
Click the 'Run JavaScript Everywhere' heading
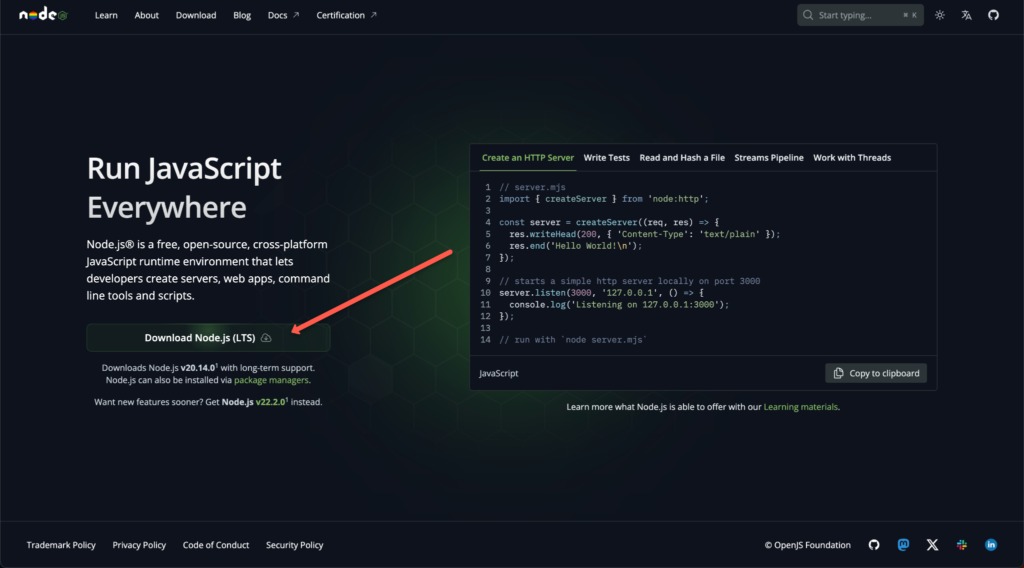184,188
